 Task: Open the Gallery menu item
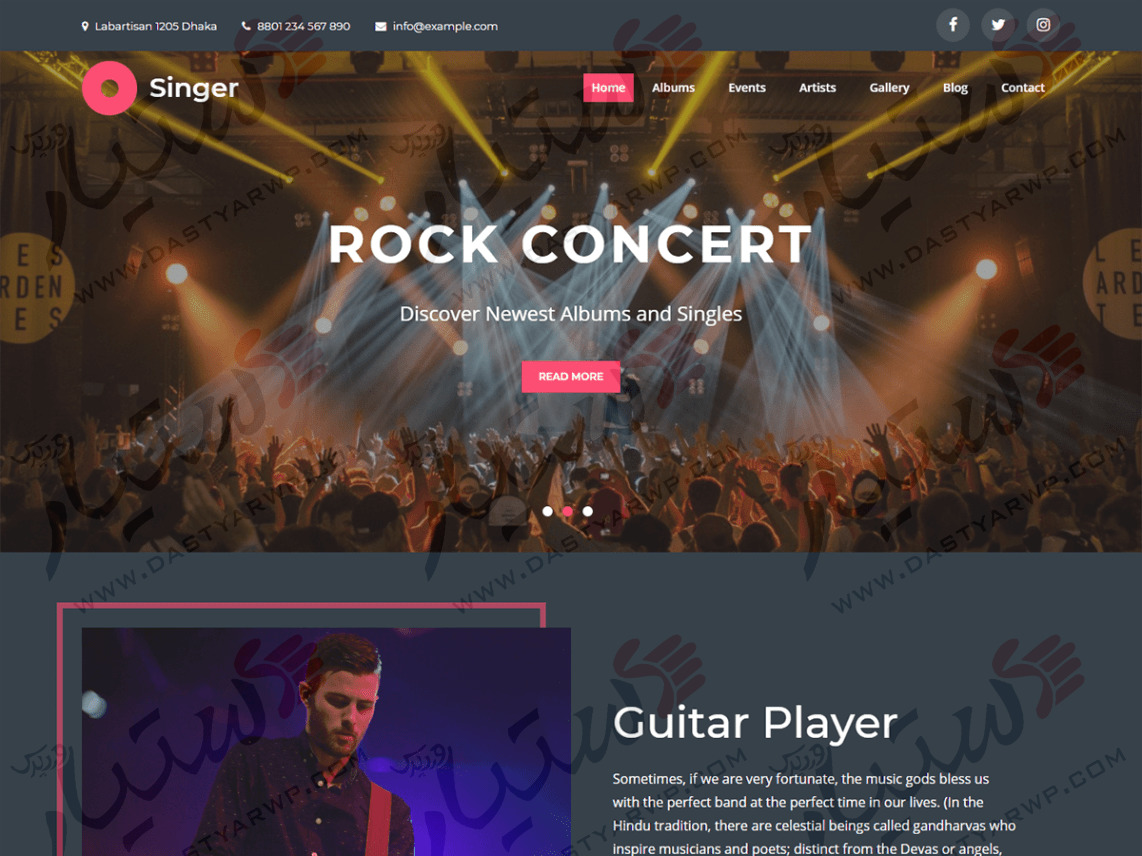889,87
